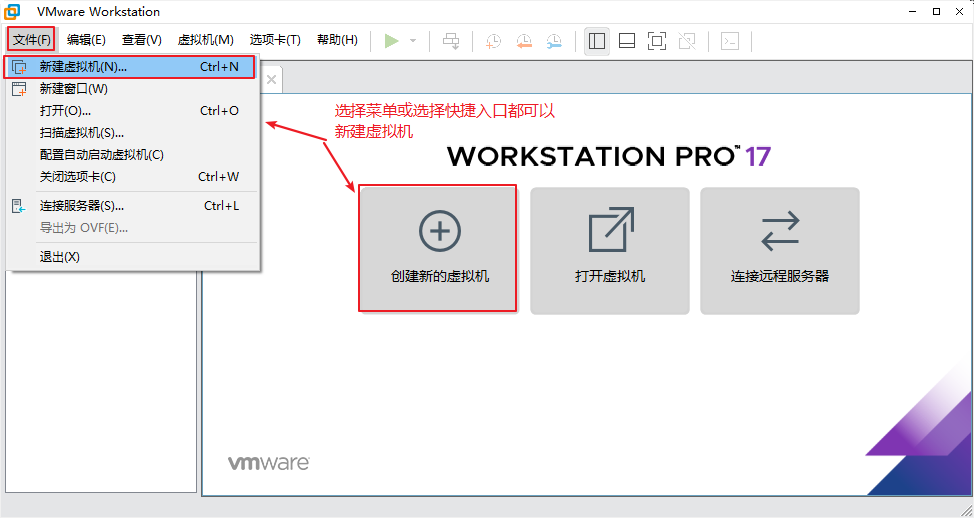Close the home tab with the X
This screenshot has width=976, height=518.
[271, 80]
